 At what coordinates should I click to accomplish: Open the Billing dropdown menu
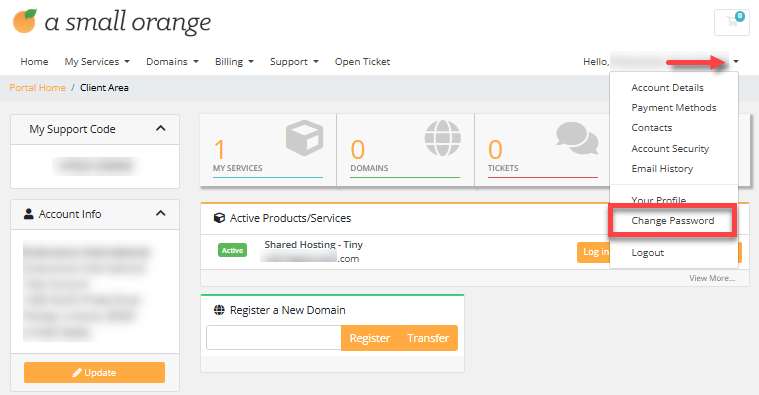click(234, 61)
